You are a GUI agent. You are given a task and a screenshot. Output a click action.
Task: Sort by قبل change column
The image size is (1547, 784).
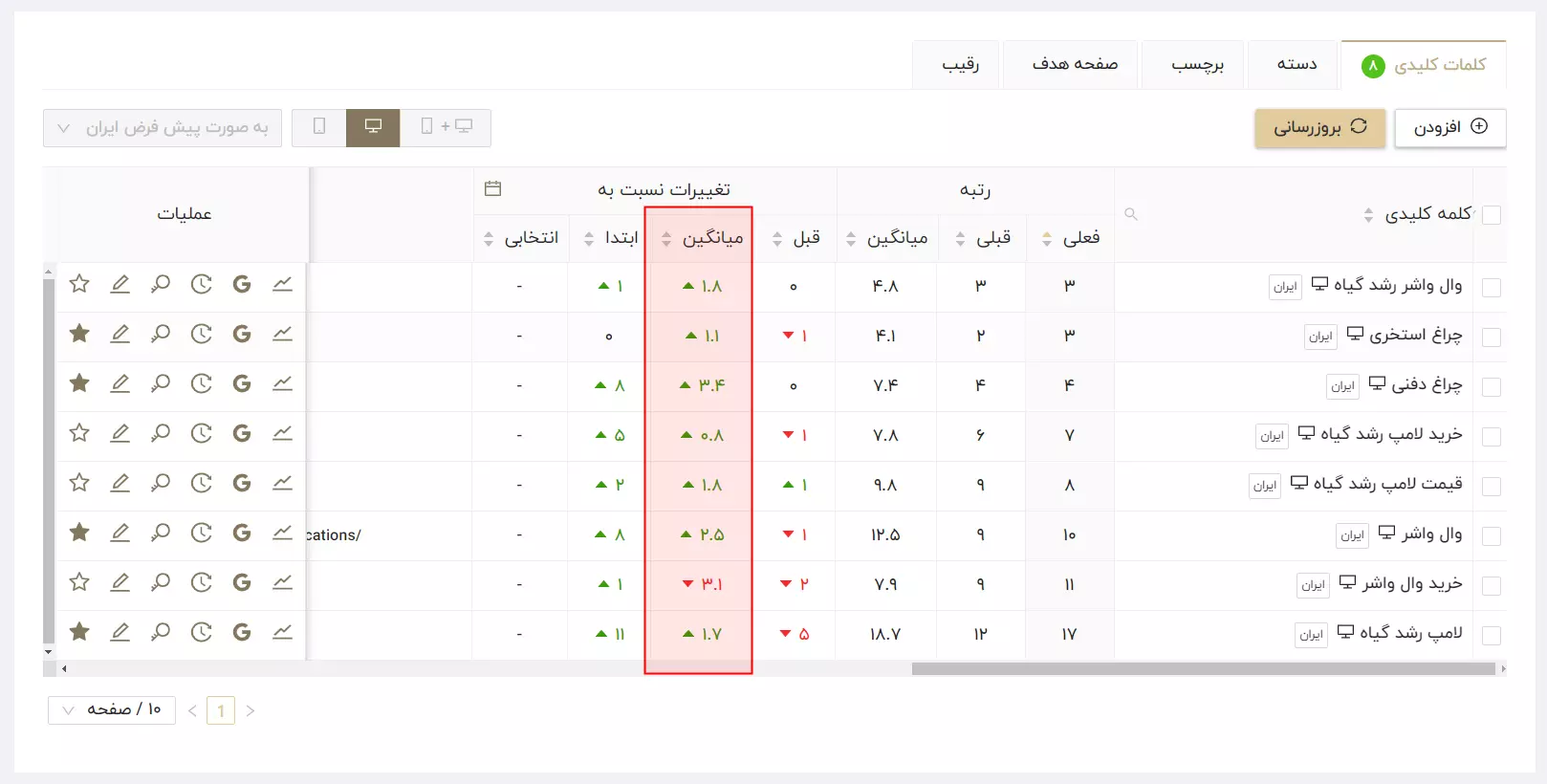(777, 238)
